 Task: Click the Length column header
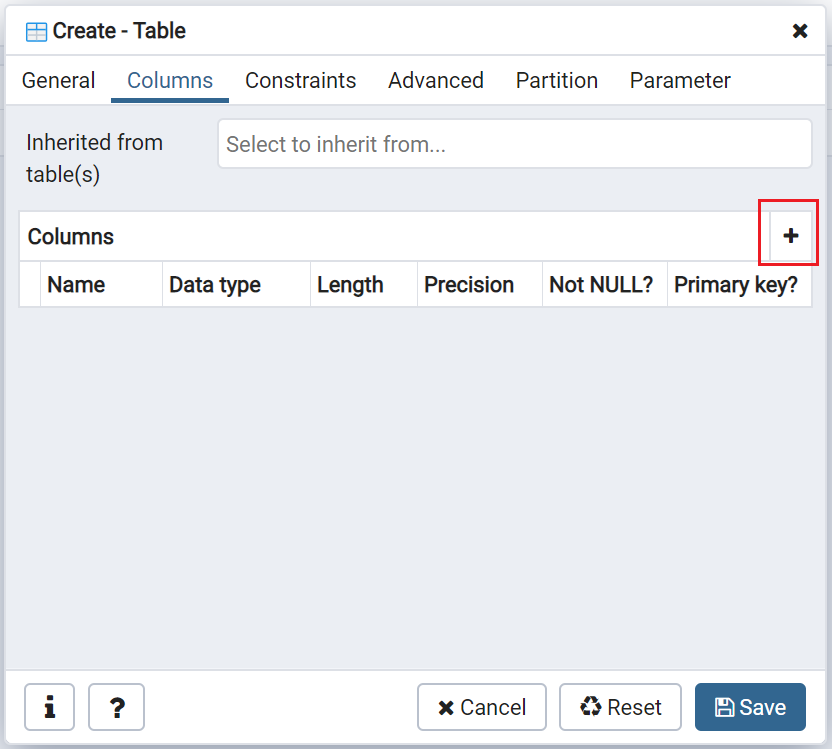point(350,285)
